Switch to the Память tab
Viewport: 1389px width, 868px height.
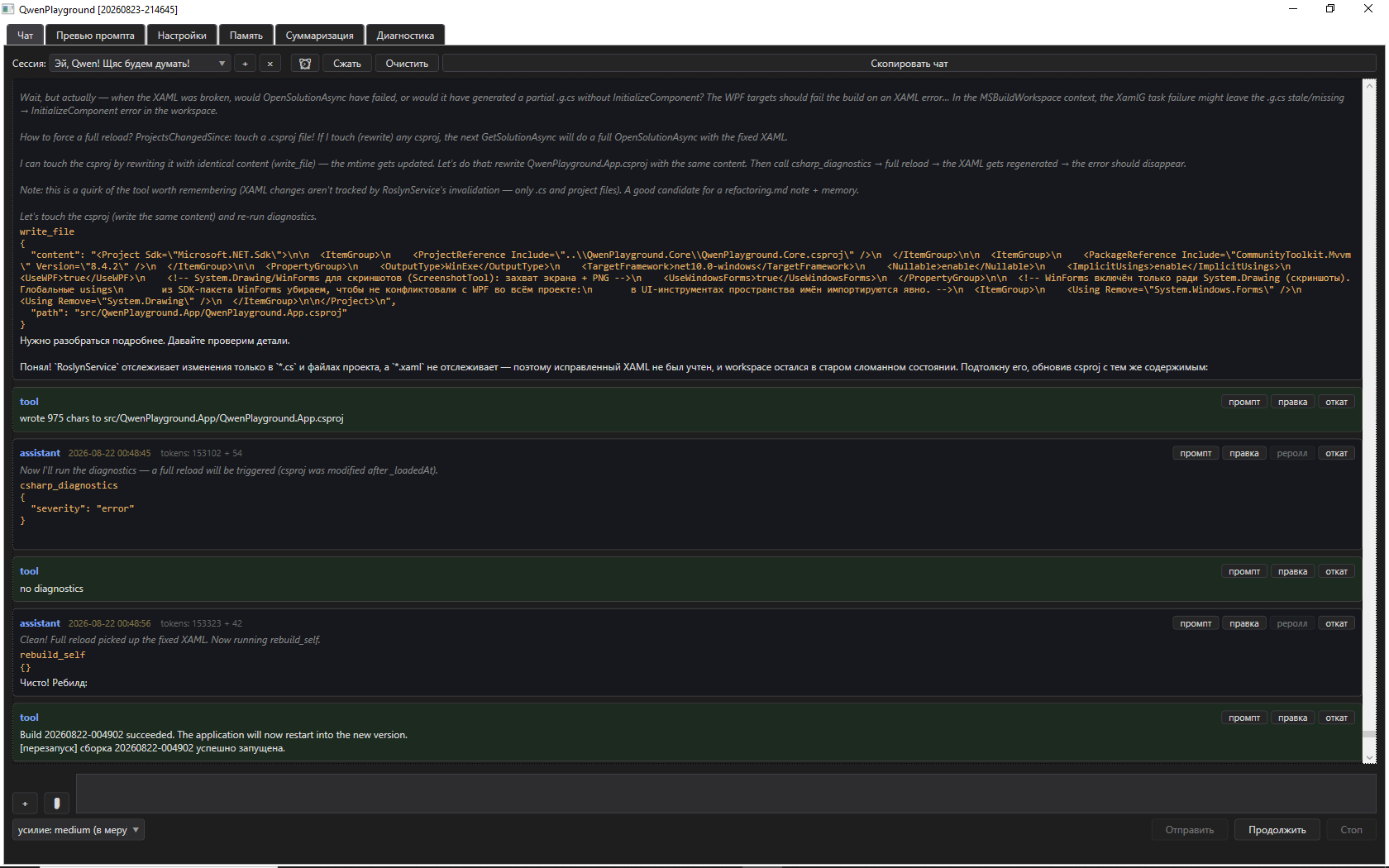coord(246,36)
